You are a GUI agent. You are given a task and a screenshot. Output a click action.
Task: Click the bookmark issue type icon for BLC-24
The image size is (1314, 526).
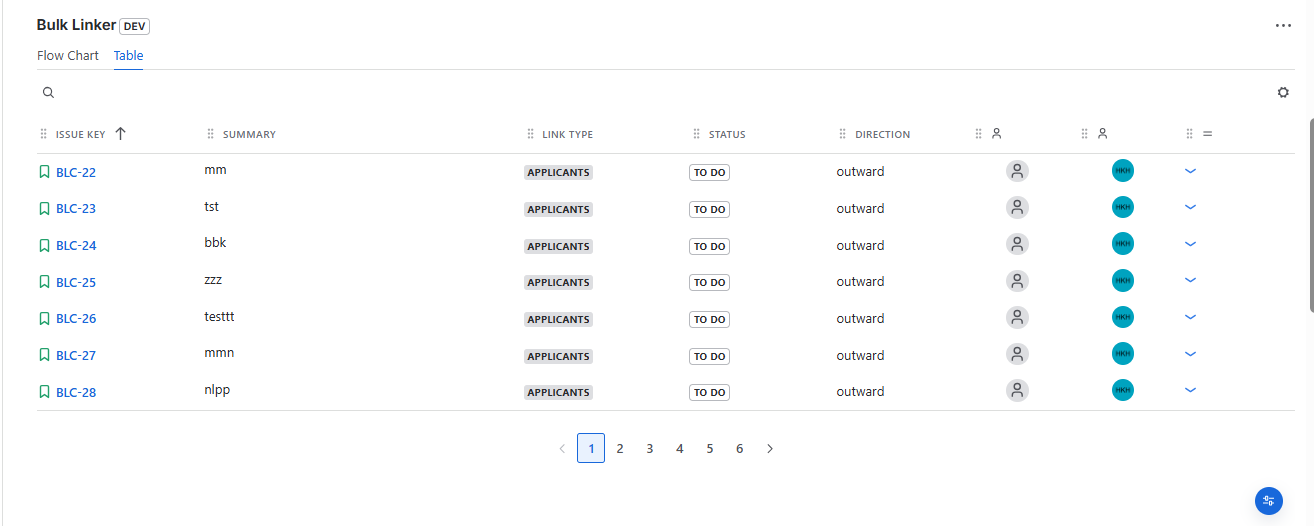point(44,245)
